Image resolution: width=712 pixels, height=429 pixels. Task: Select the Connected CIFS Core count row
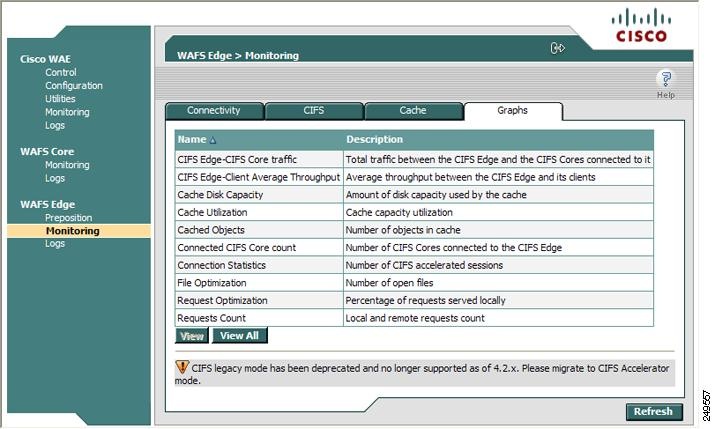(x=414, y=247)
